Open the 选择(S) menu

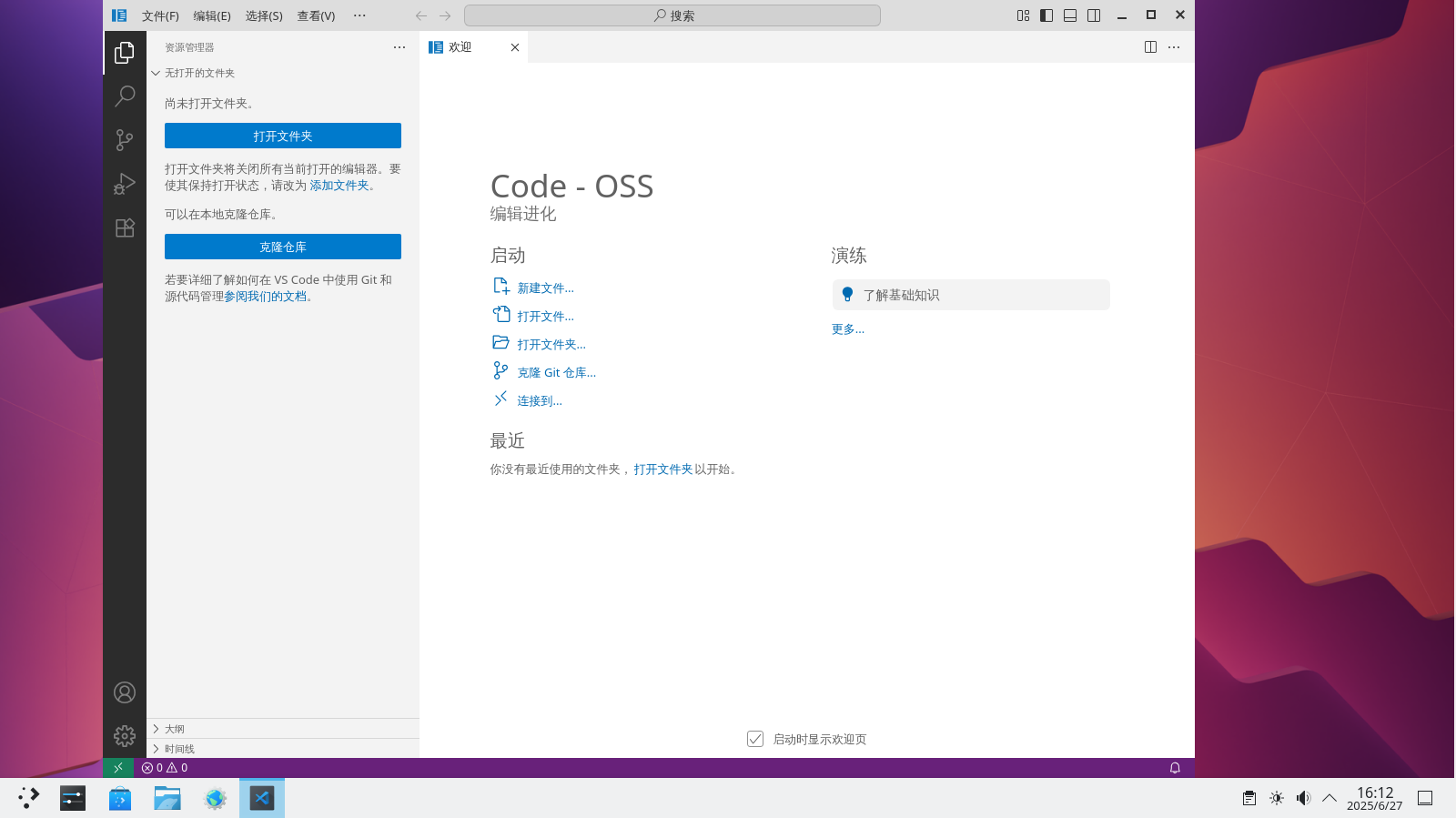[x=264, y=15]
